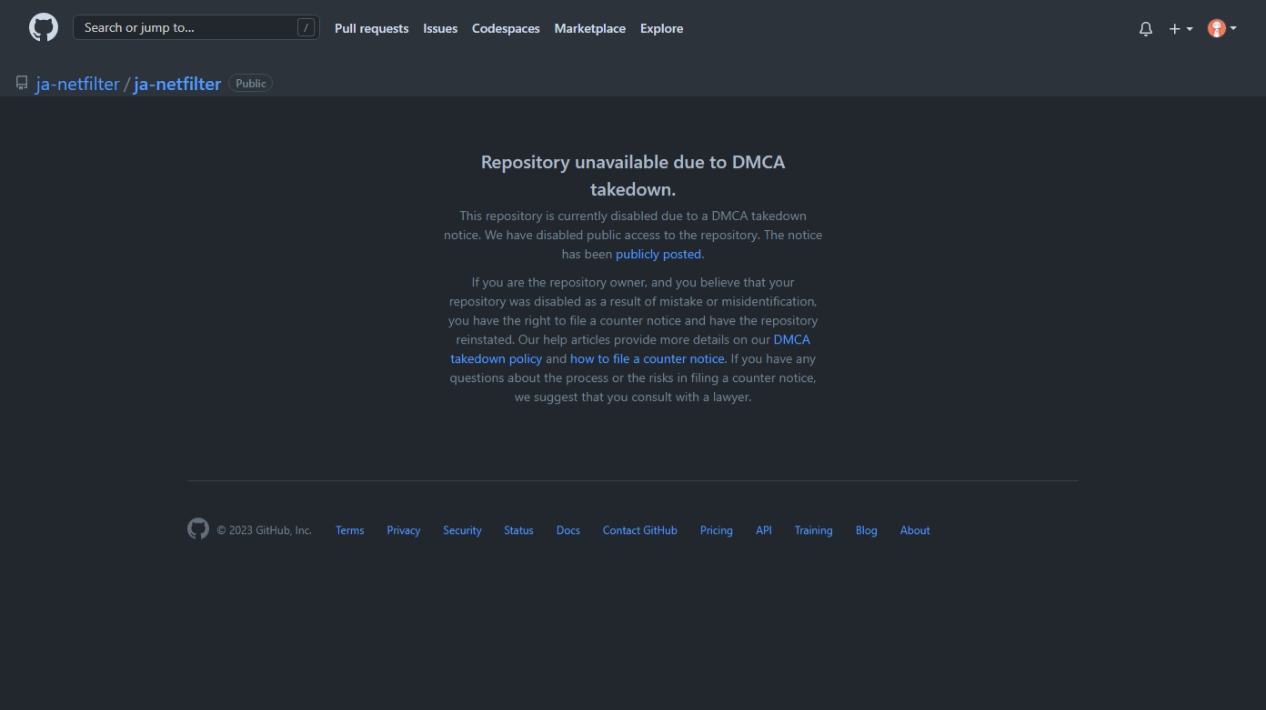Screen dimensions: 1266x710
Task: Click the Public visibility badge
Action: tap(251, 83)
